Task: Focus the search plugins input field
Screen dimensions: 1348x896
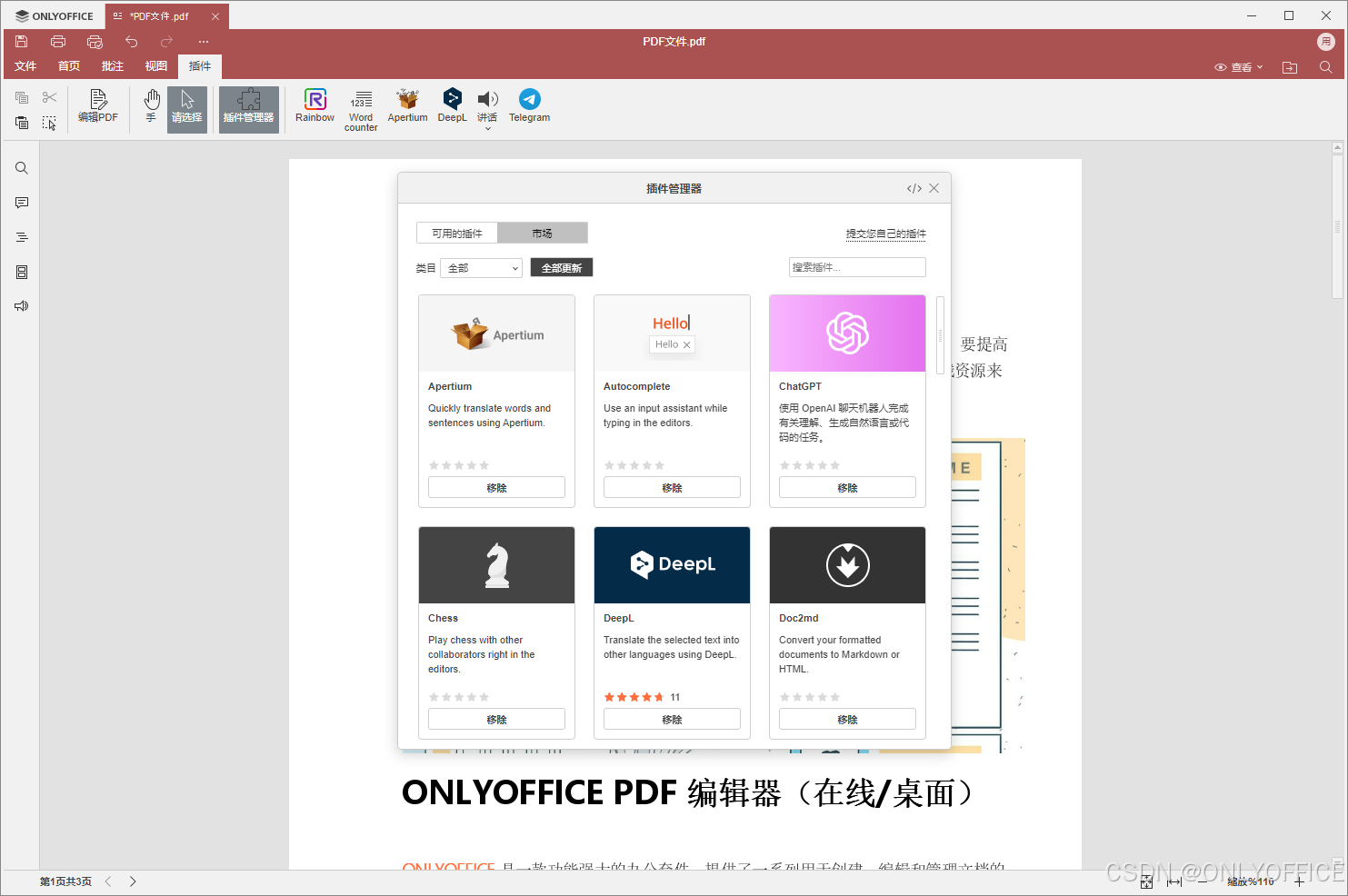Action: pyautogui.click(x=857, y=267)
